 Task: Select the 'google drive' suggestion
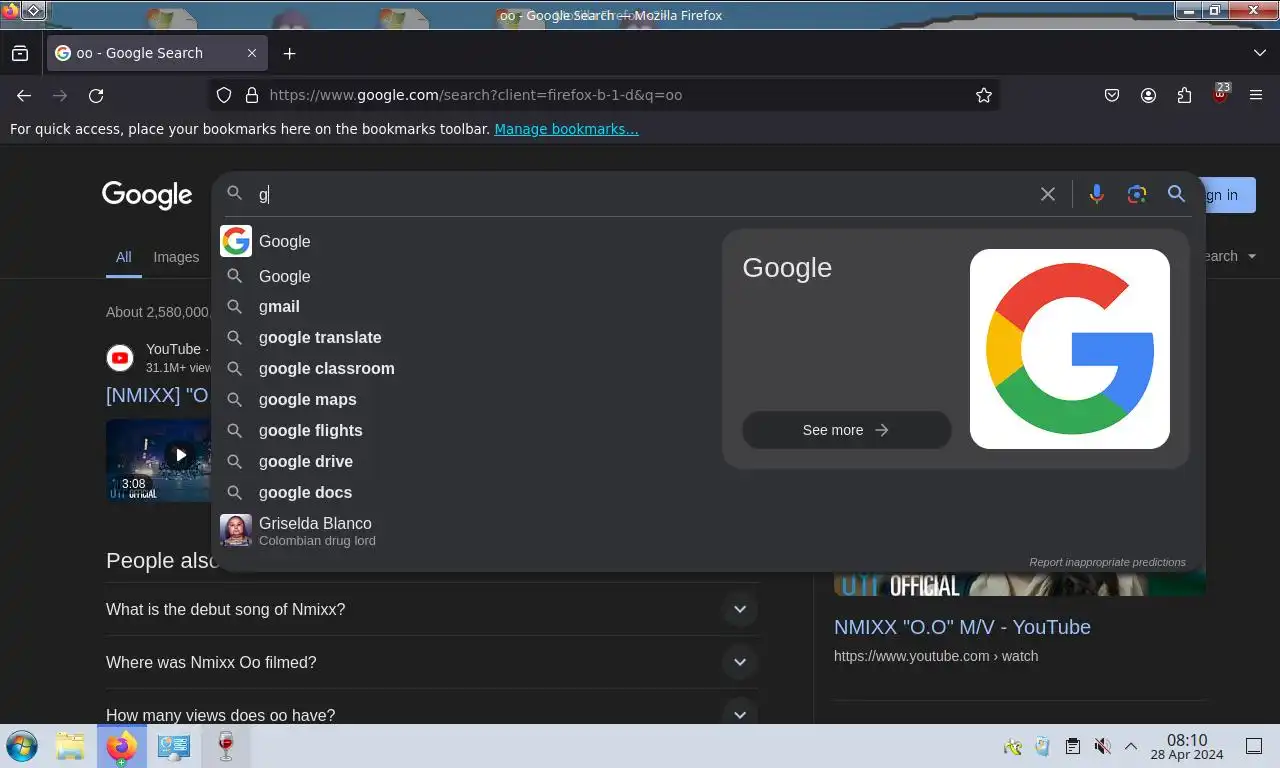[465, 461]
